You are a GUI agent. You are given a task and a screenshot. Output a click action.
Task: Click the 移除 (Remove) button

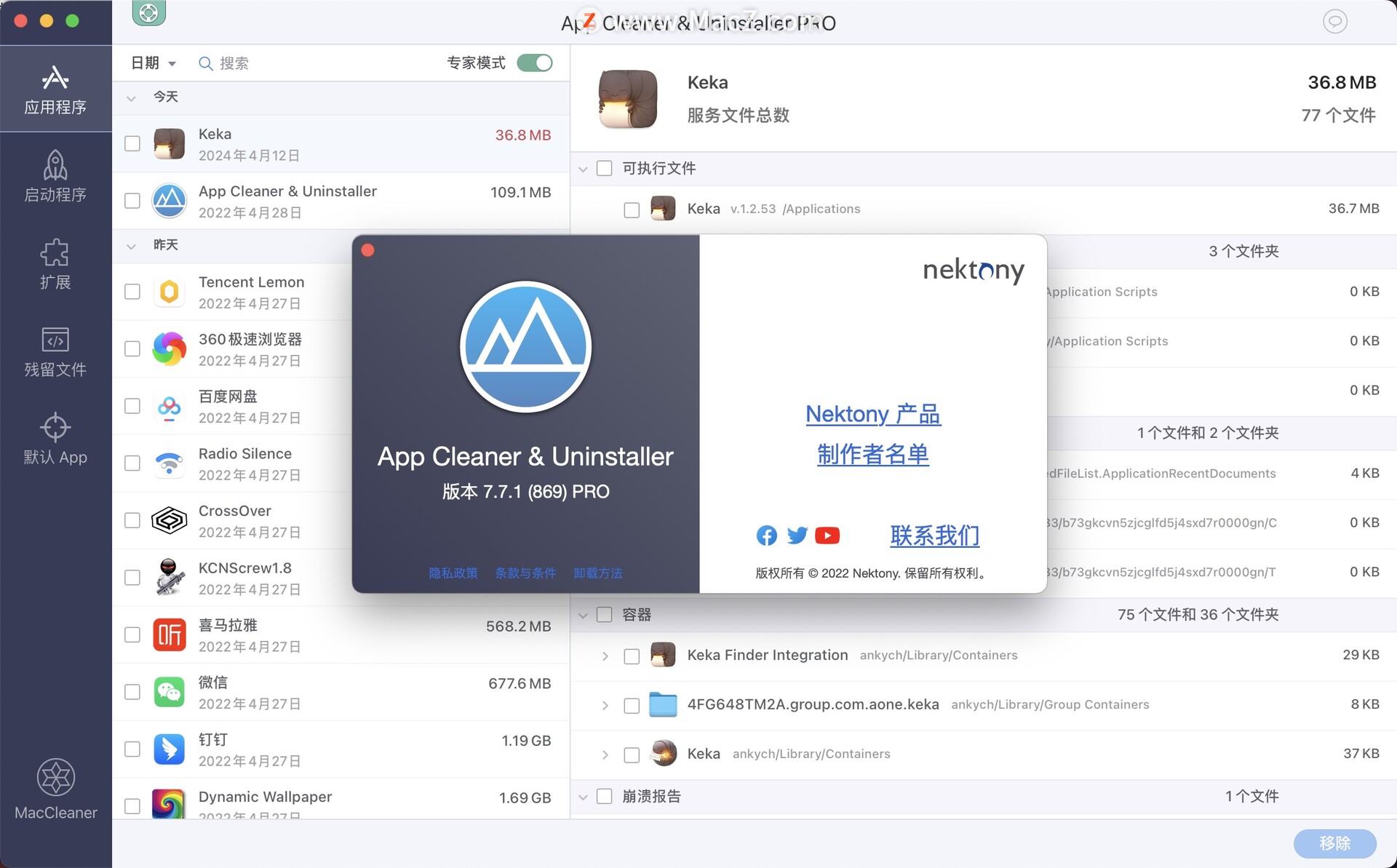coord(1334,843)
